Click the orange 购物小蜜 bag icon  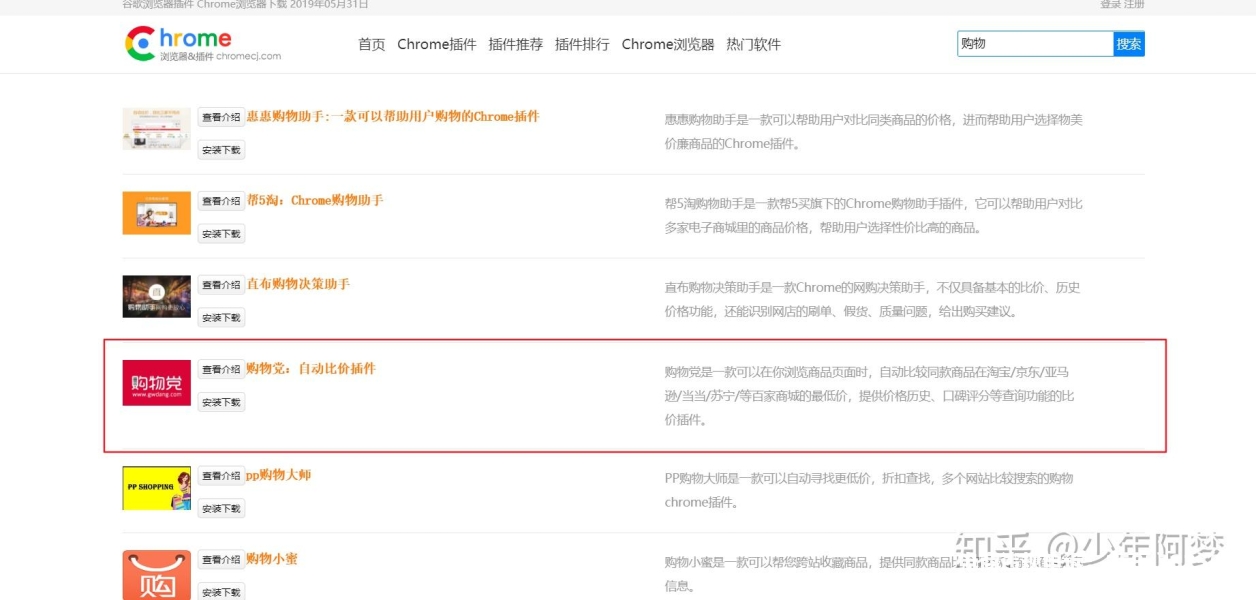point(156,575)
